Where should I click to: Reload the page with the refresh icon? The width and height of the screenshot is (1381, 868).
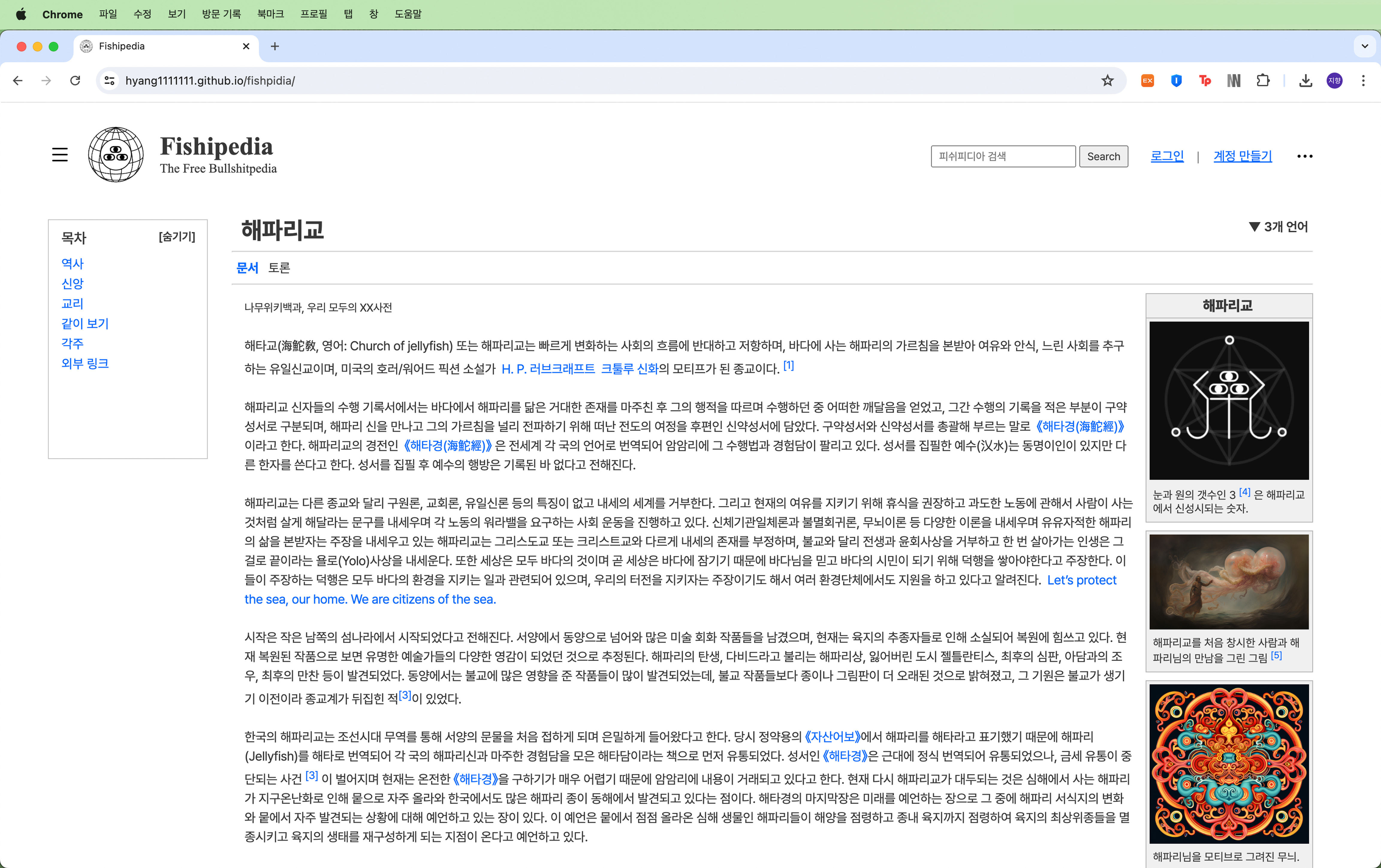pyautogui.click(x=75, y=81)
